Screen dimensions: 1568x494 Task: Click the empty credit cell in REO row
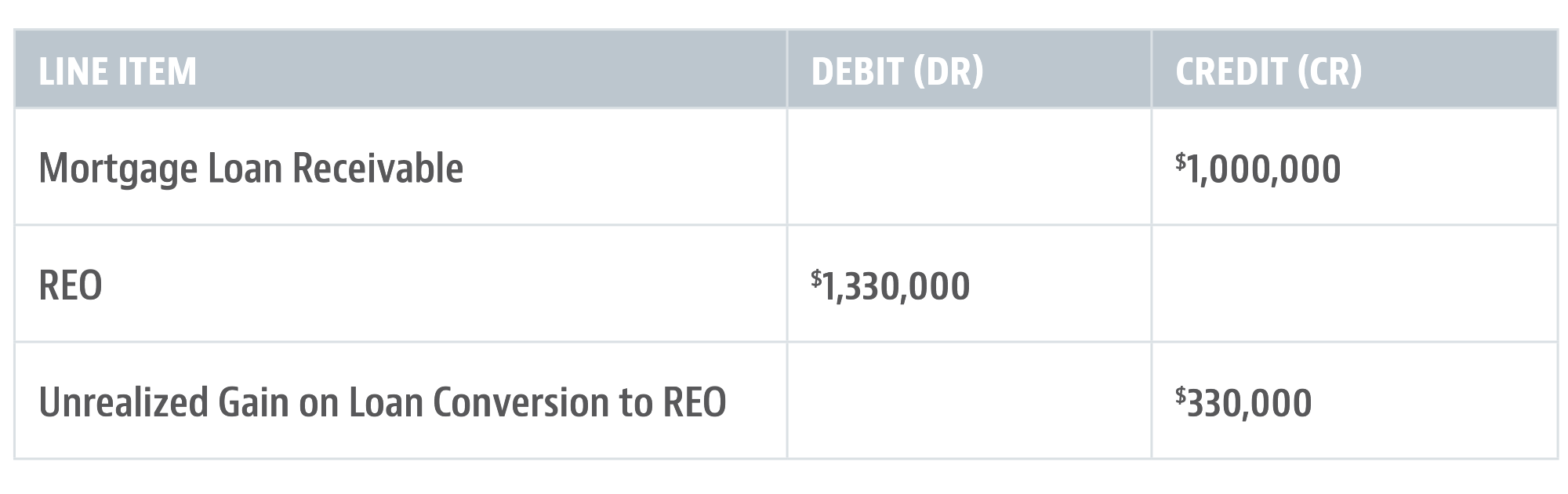(x=1354, y=284)
